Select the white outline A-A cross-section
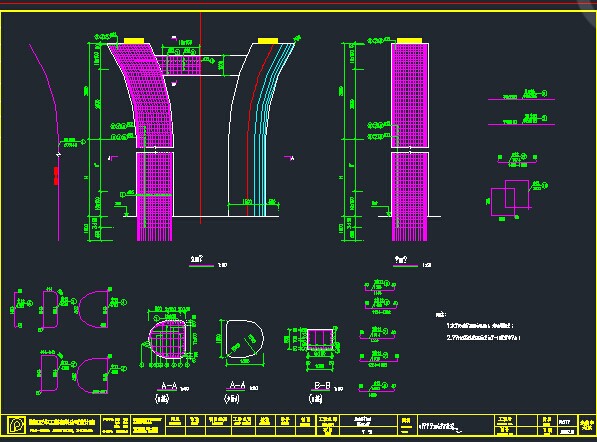Screen dimensions: 597x442 245,339
